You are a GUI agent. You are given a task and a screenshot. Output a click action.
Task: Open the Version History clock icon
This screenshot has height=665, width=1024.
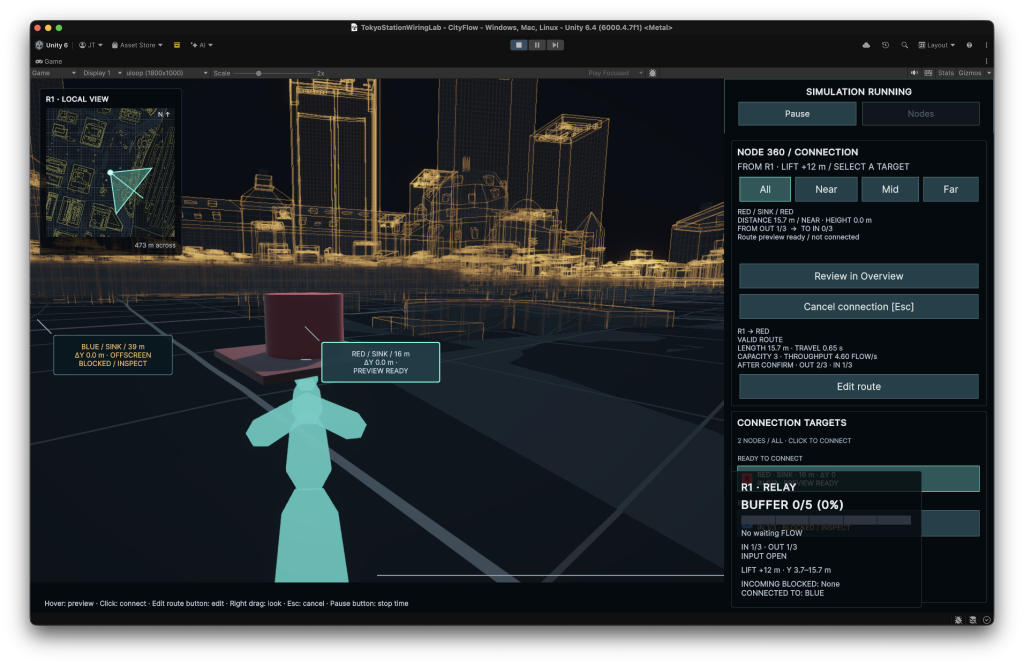886,45
